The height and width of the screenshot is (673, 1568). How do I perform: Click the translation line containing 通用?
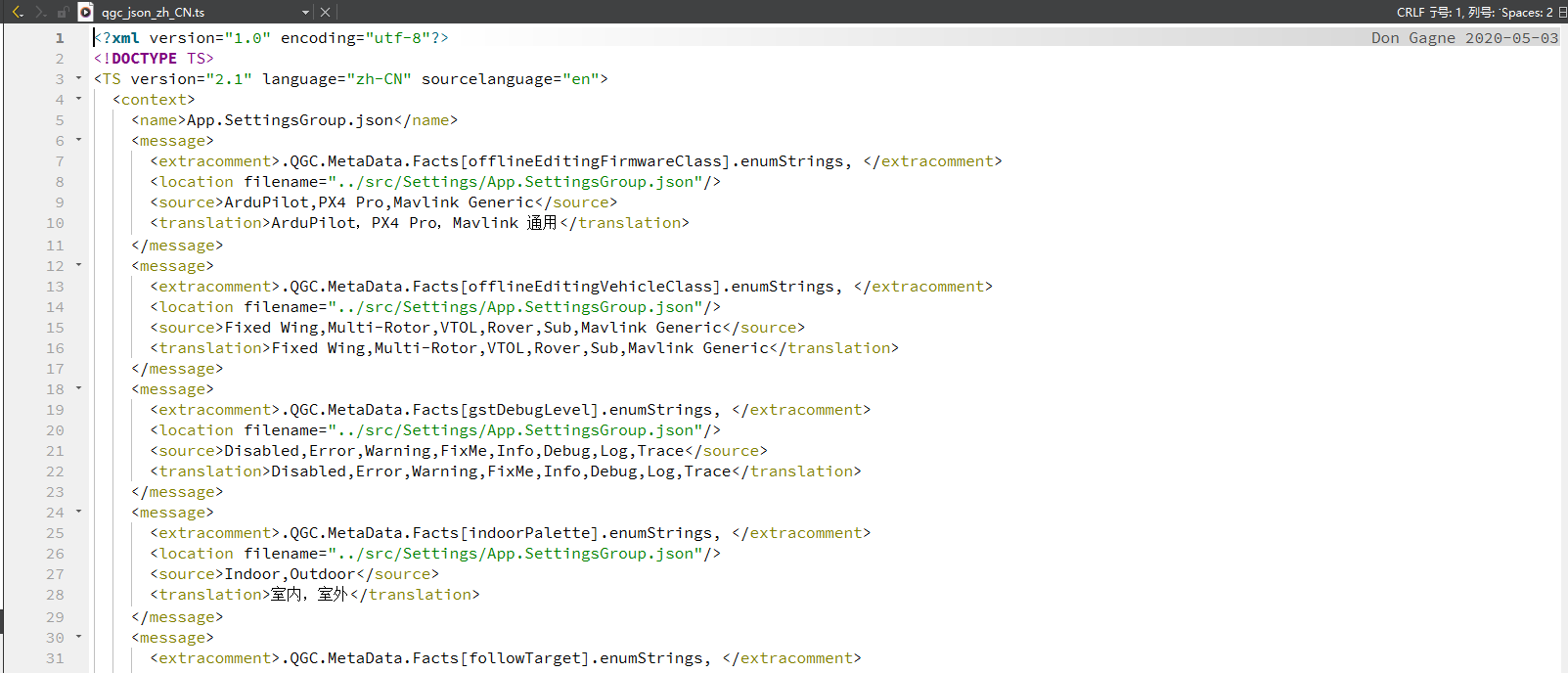tap(420, 223)
